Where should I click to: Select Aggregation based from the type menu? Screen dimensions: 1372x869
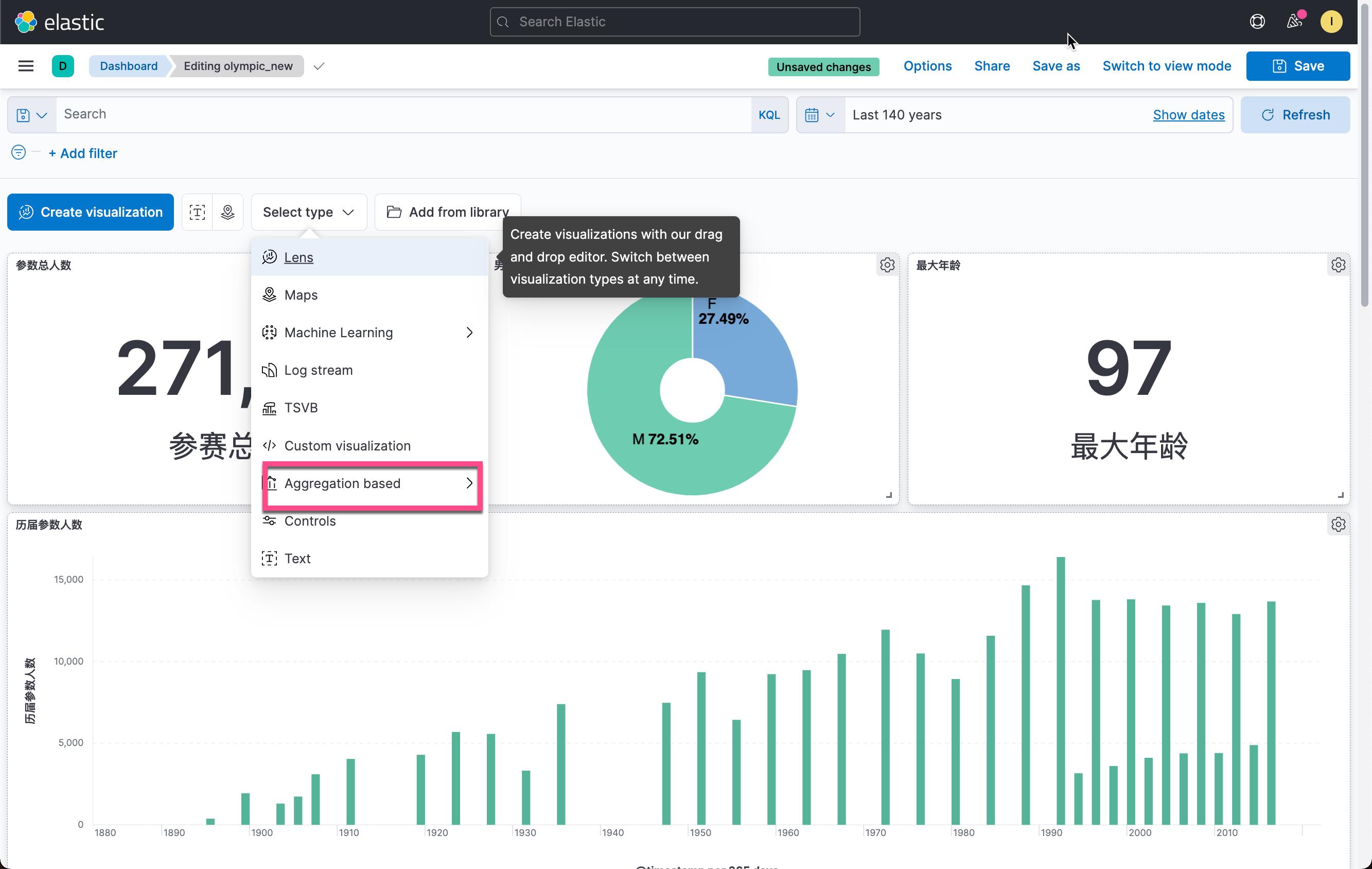(x=369, y=483)
